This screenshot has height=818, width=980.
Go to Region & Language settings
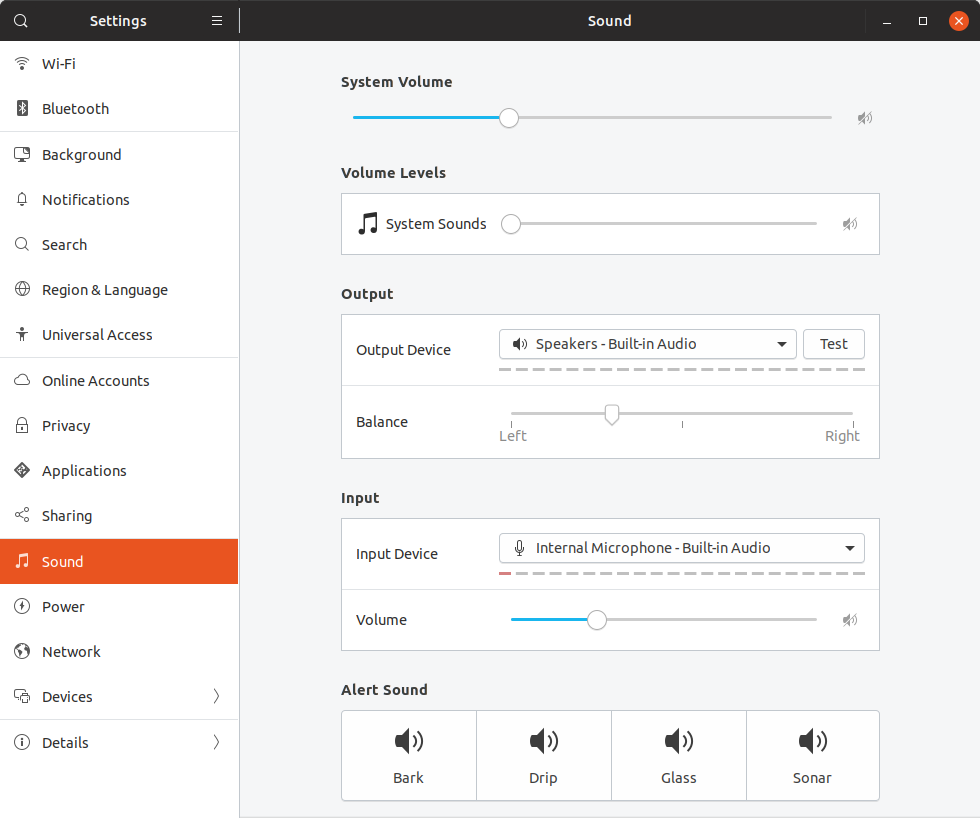(x=119, y=290)
